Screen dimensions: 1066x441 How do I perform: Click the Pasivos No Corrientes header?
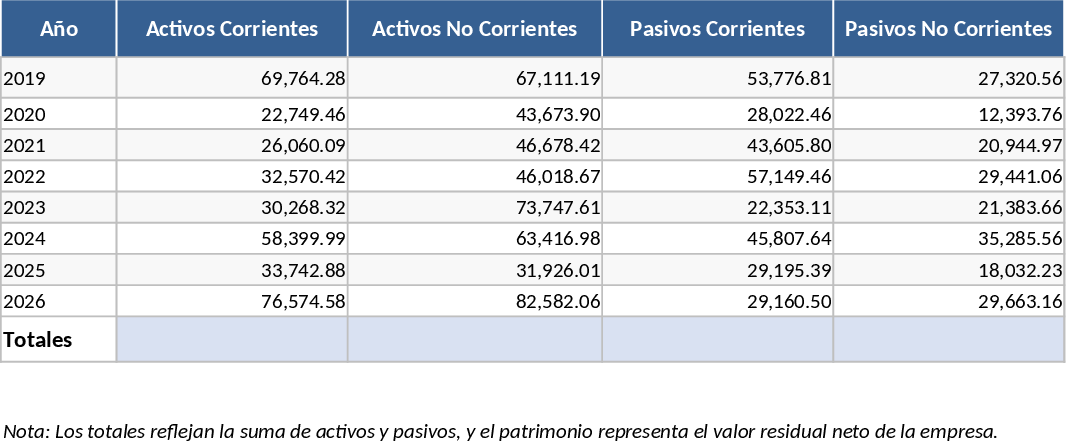(x=948, y=29)
